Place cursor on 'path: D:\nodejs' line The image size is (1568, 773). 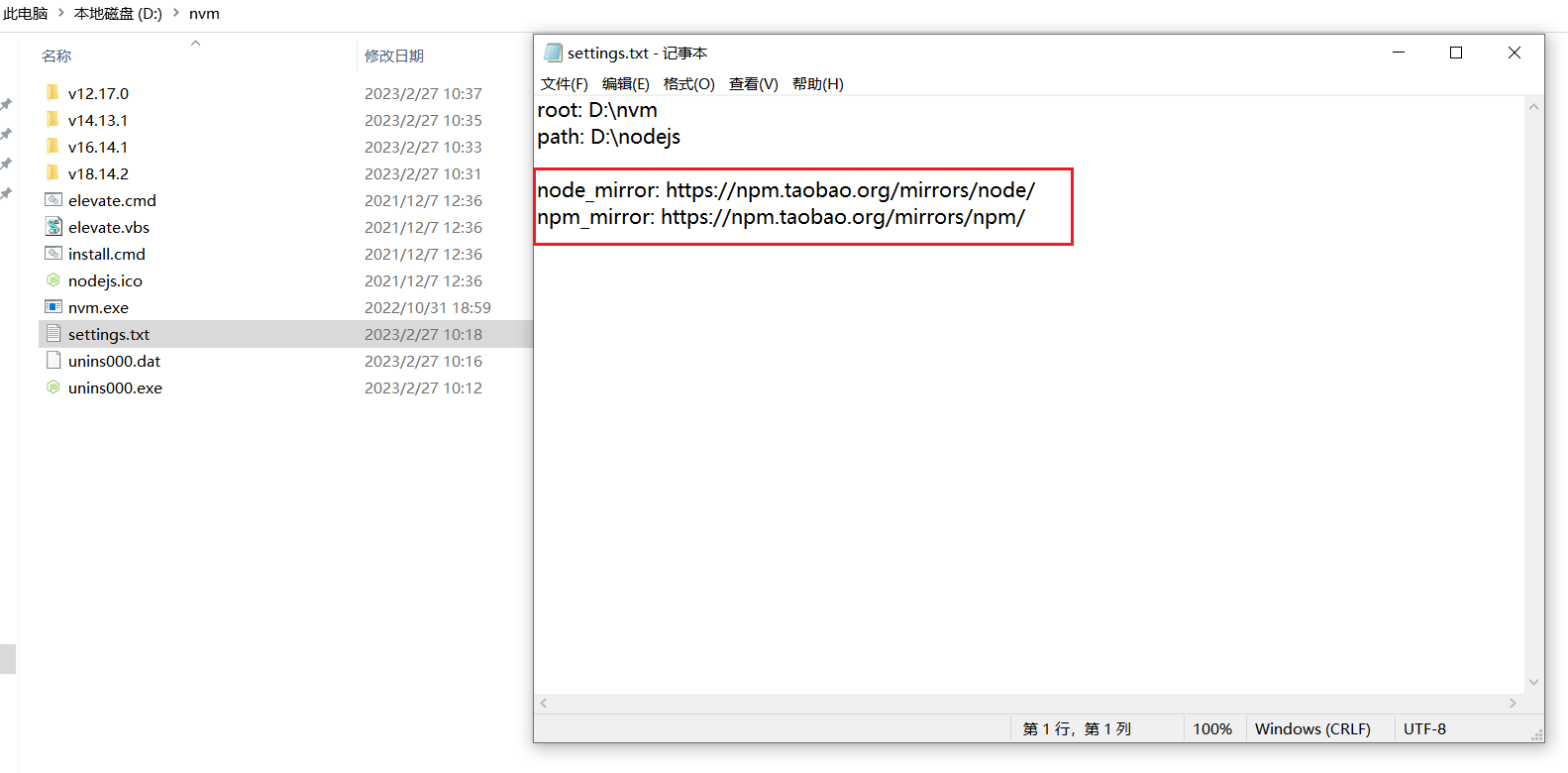coord(609,137)
